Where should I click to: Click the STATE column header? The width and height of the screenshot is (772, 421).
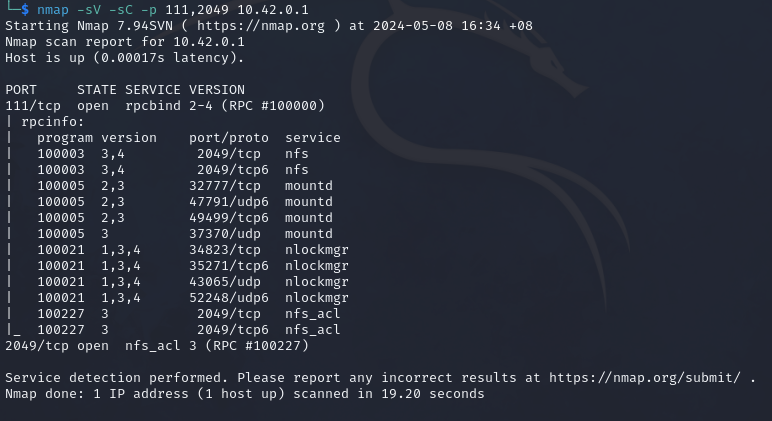tap(97, 89)
